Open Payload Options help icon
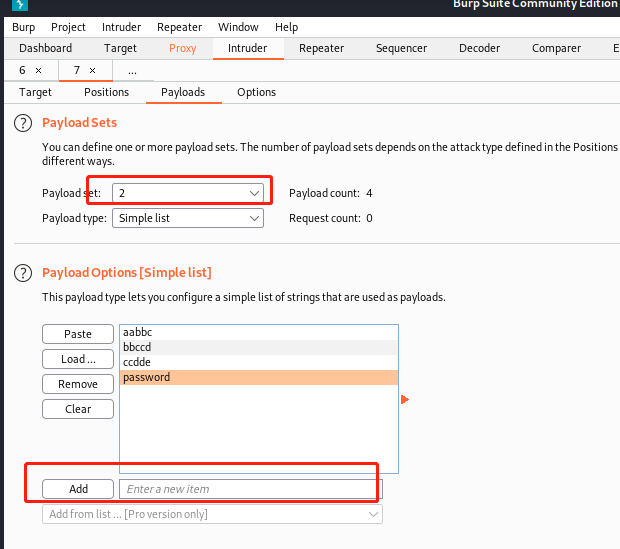 [x=23, y=273]
